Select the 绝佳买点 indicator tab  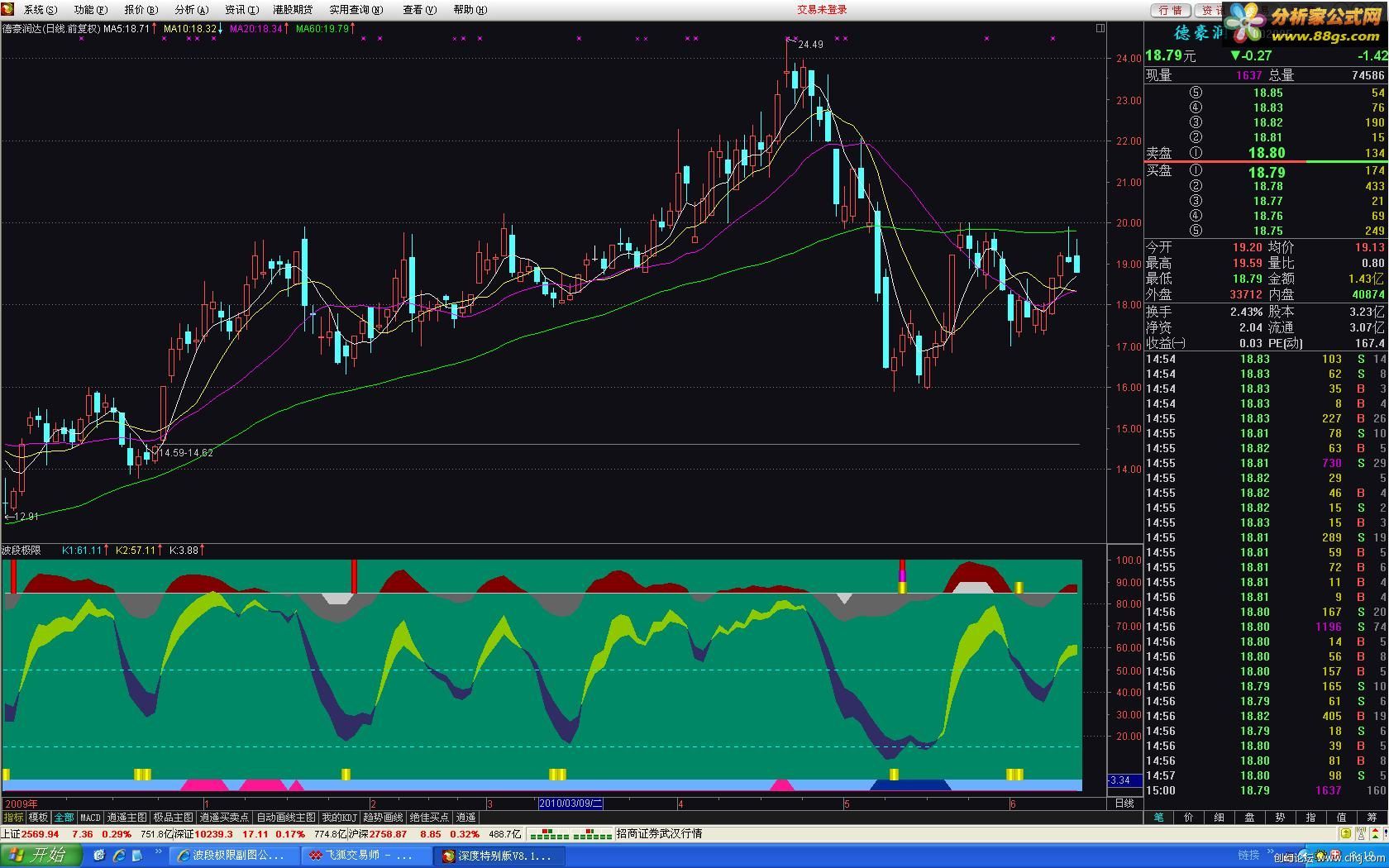(x=429, y=818)
